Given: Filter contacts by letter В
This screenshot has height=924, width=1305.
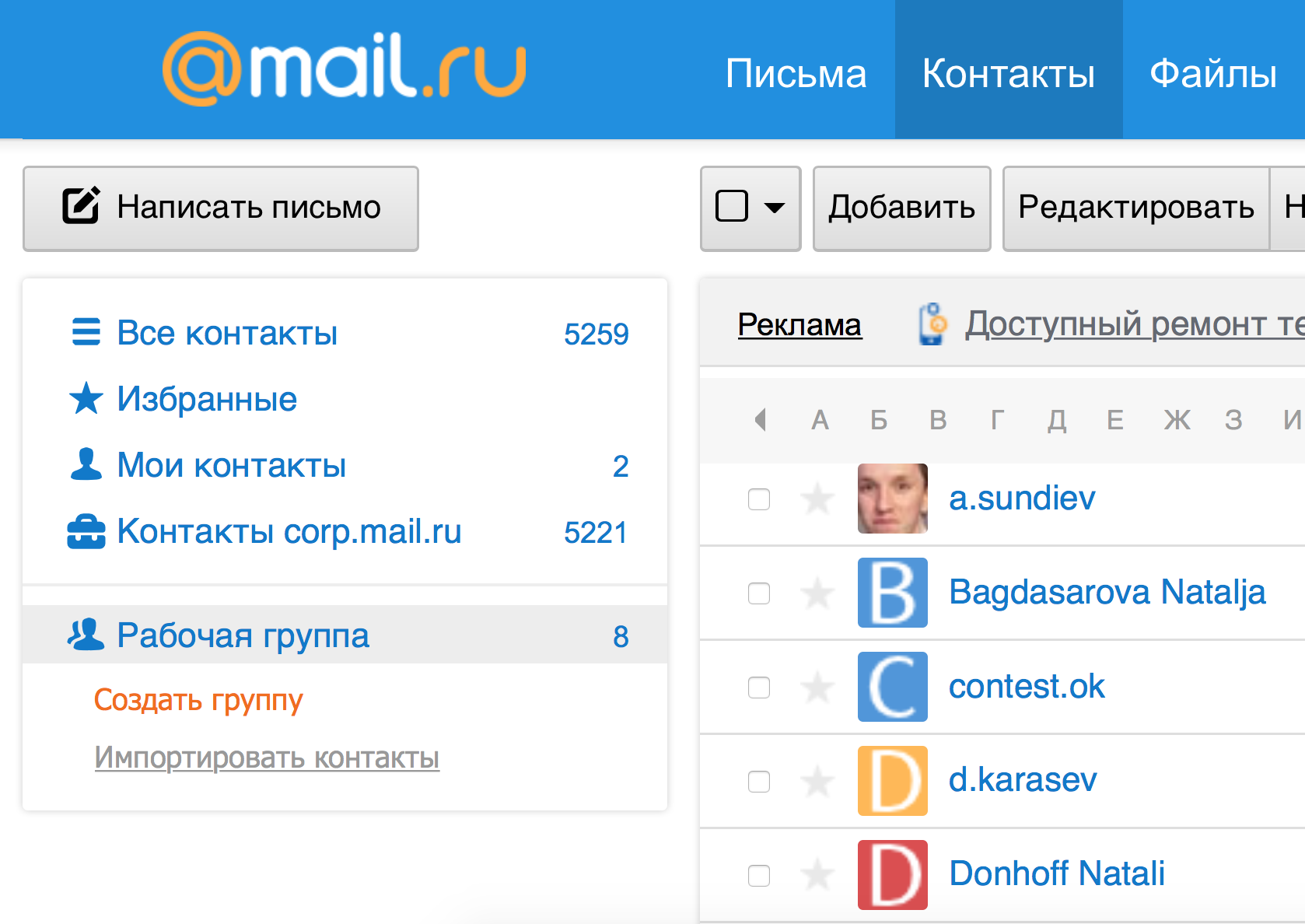Looking at the screenshot, I should click(938, 420).
